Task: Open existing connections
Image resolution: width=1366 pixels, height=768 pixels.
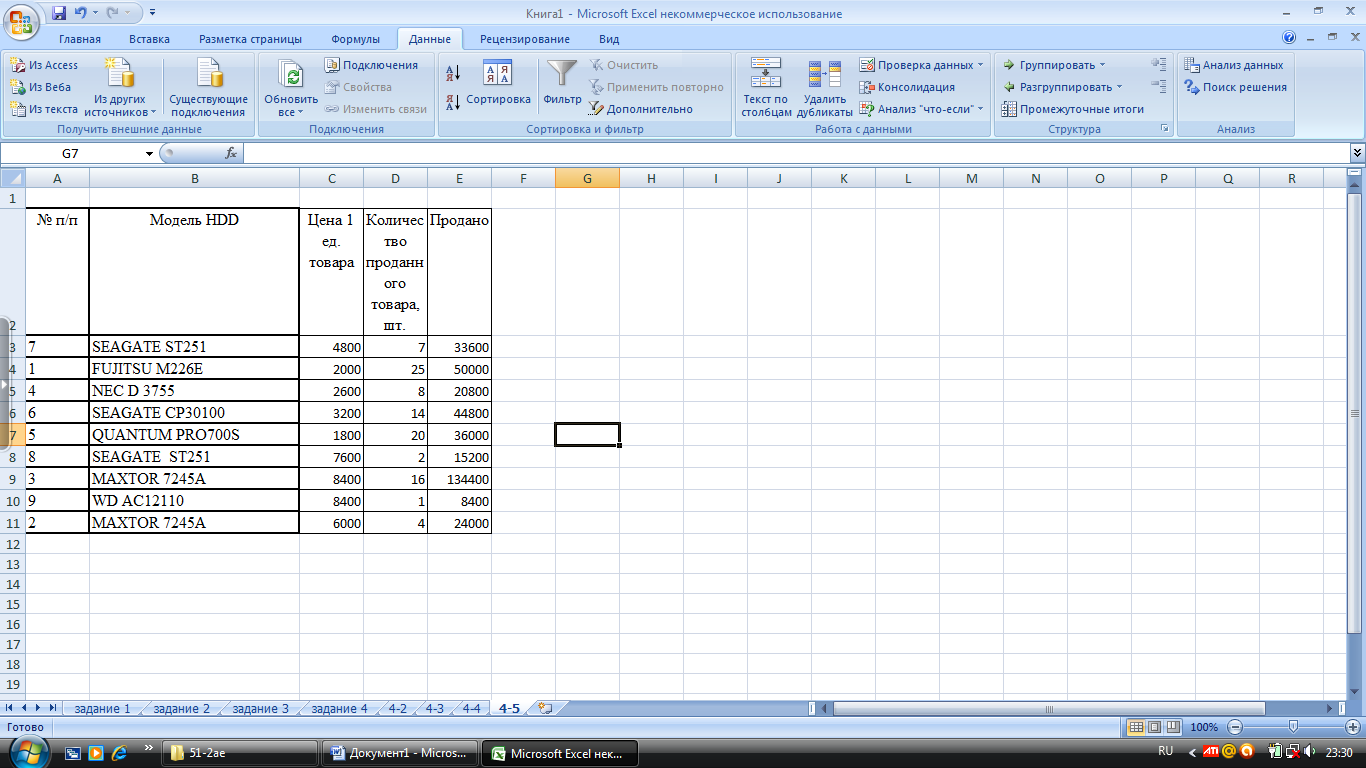Action: pos(209,88)
